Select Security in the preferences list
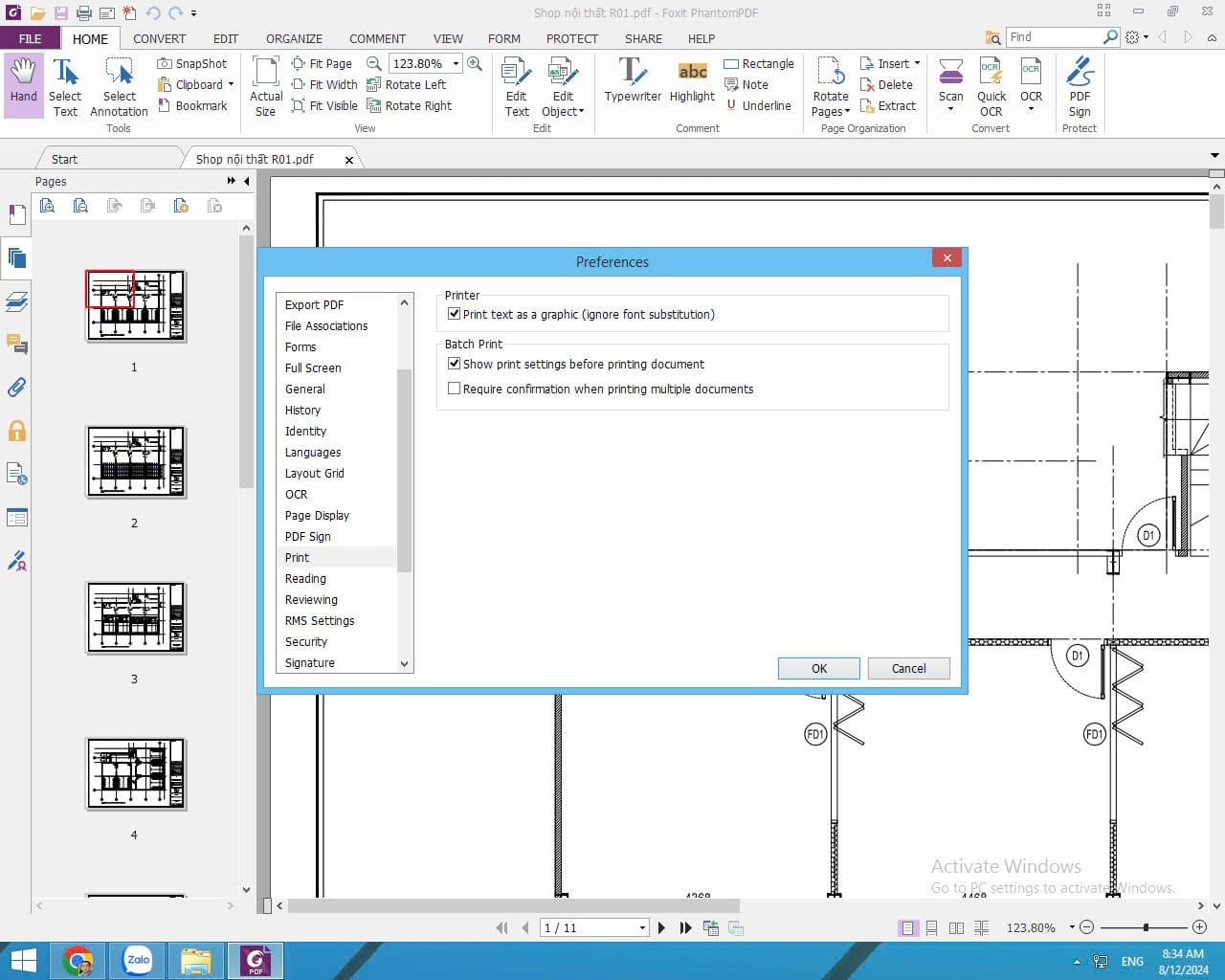 (306, 641)
